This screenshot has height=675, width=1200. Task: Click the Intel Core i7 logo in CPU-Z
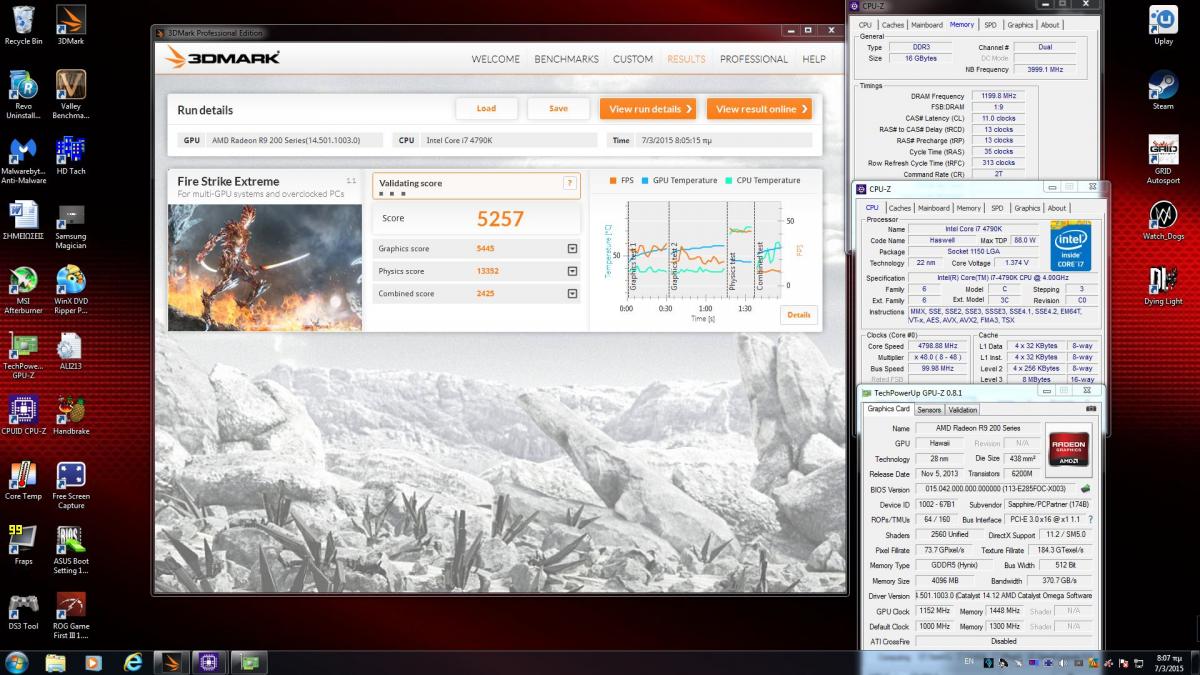coord(1071,246)
